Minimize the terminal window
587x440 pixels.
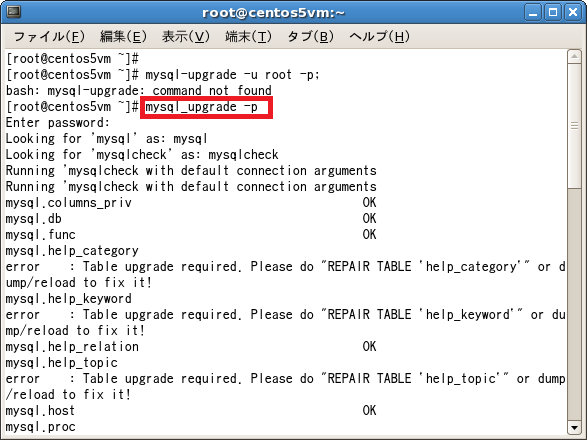(x=533, y=12)
